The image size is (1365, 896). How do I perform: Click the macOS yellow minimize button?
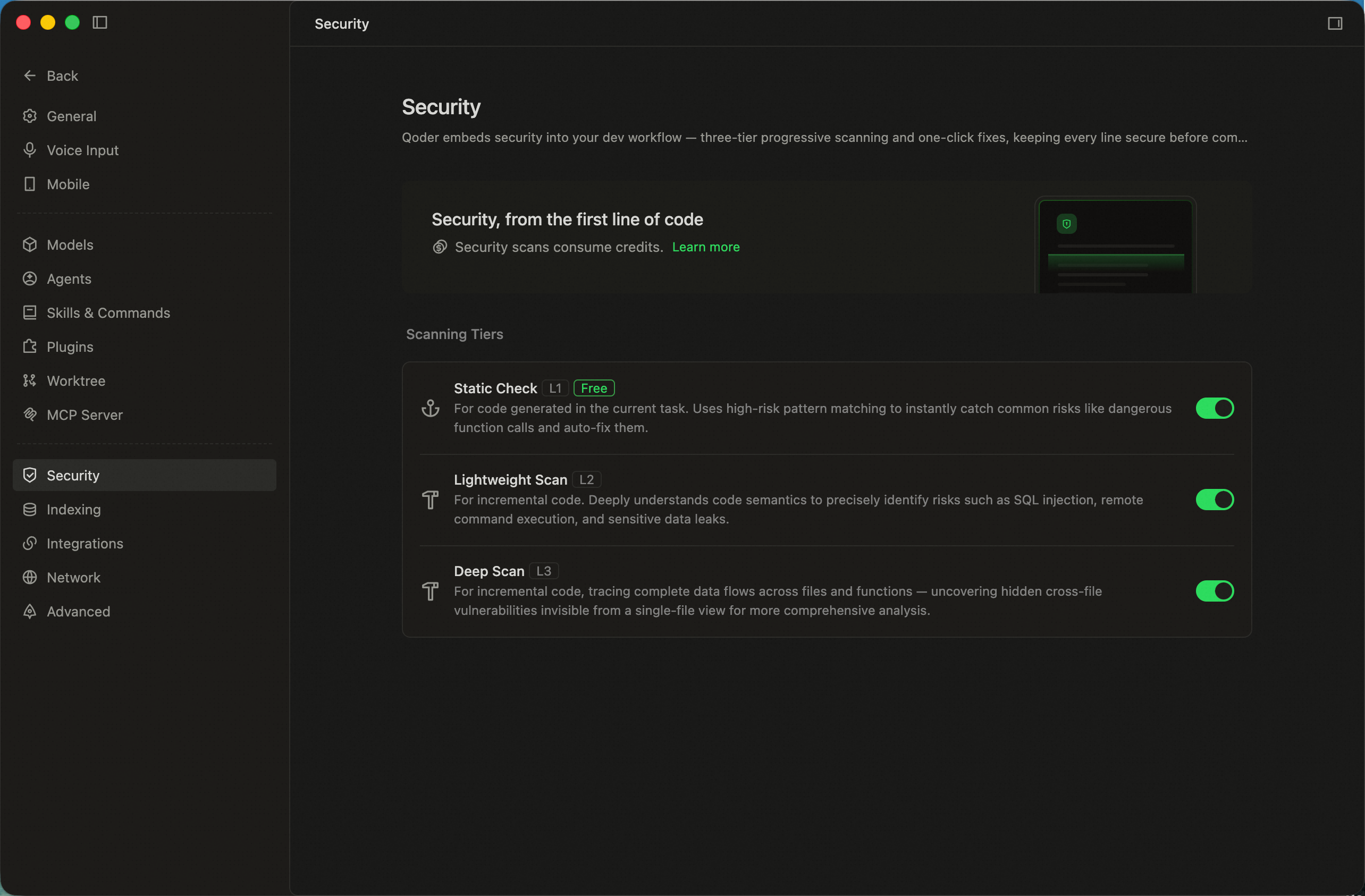point(48,22)
